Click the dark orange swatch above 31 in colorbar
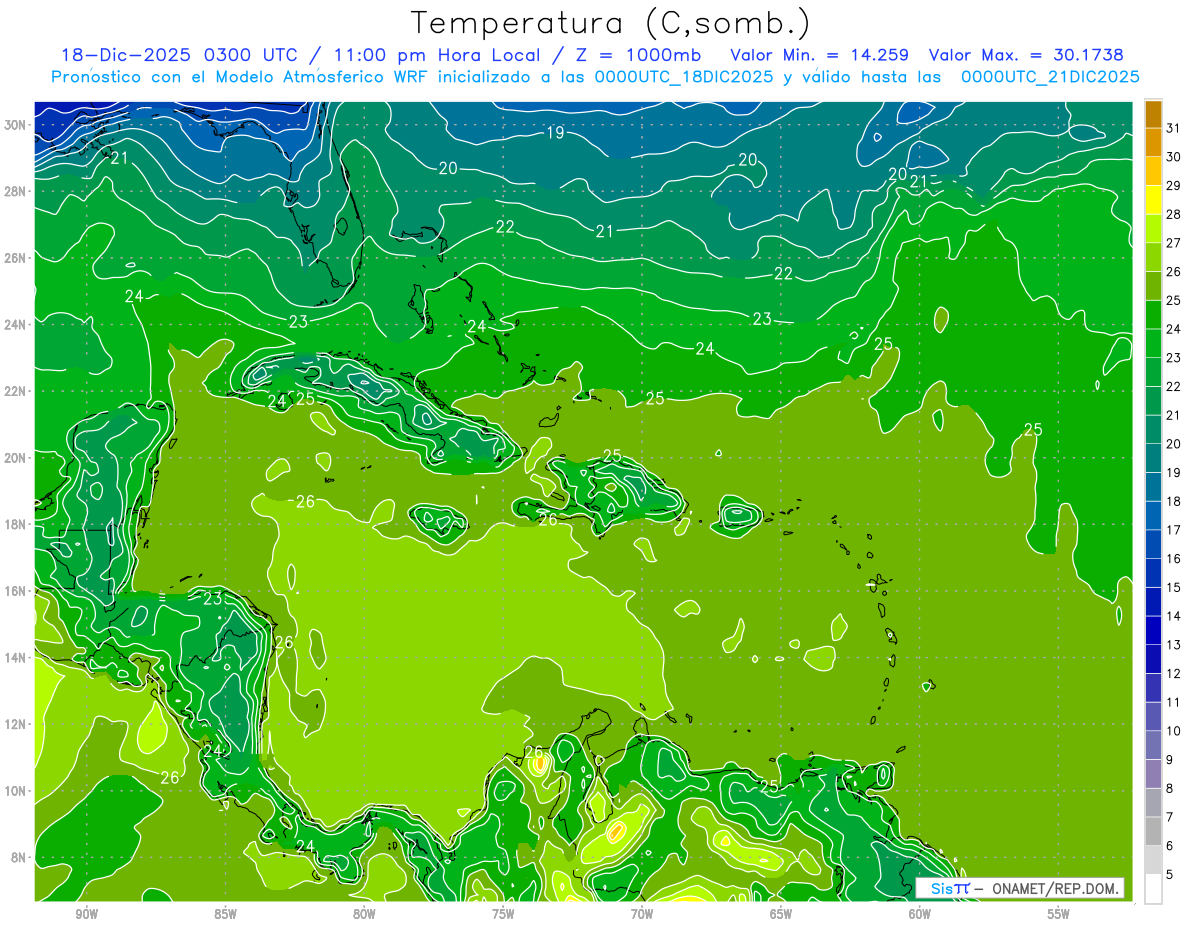 click(1153, 114)
